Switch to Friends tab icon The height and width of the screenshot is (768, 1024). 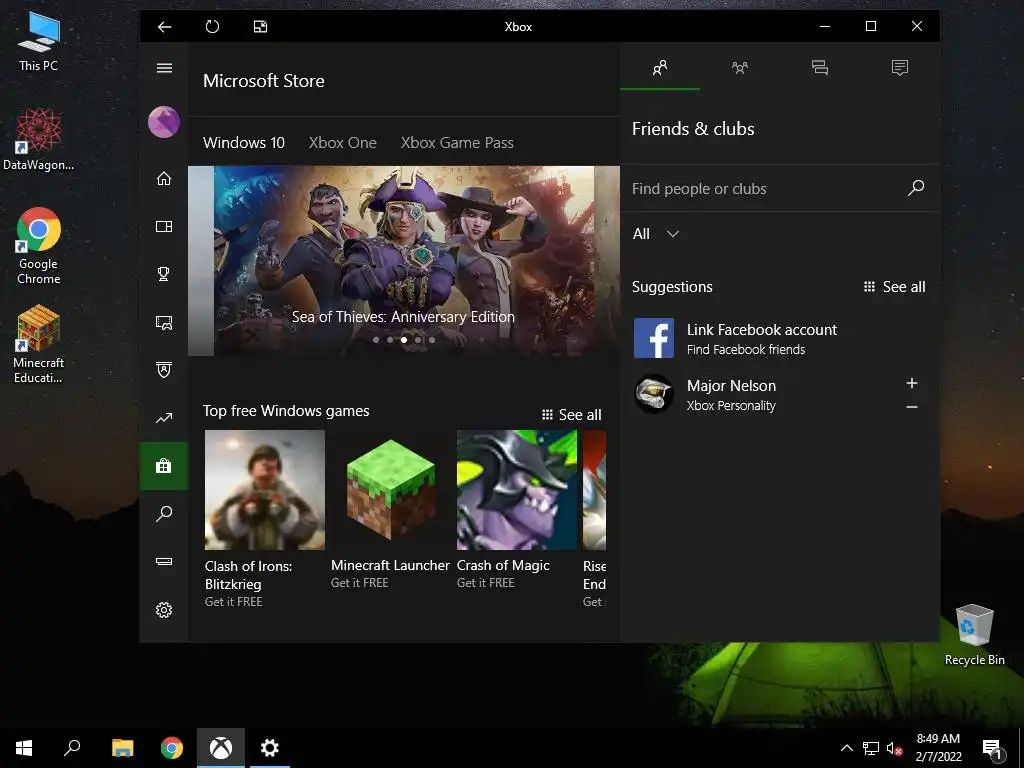click(x=660, y=67)
